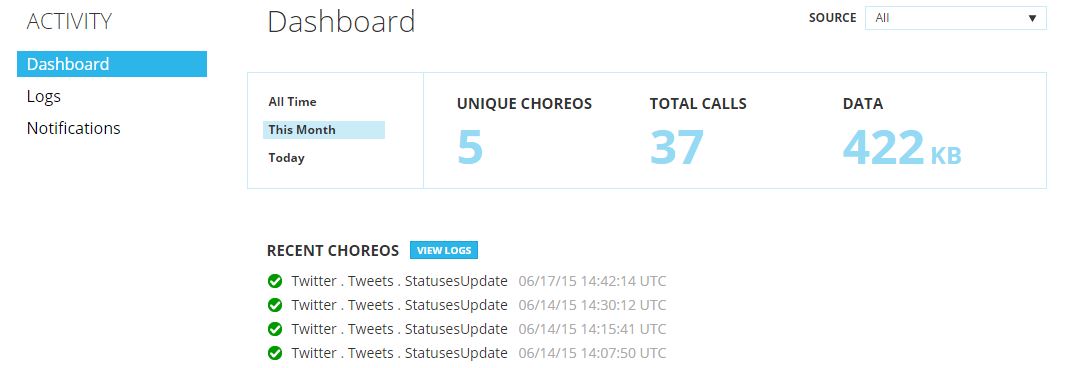Click the Data usage value 422 KB

point(902,147)
